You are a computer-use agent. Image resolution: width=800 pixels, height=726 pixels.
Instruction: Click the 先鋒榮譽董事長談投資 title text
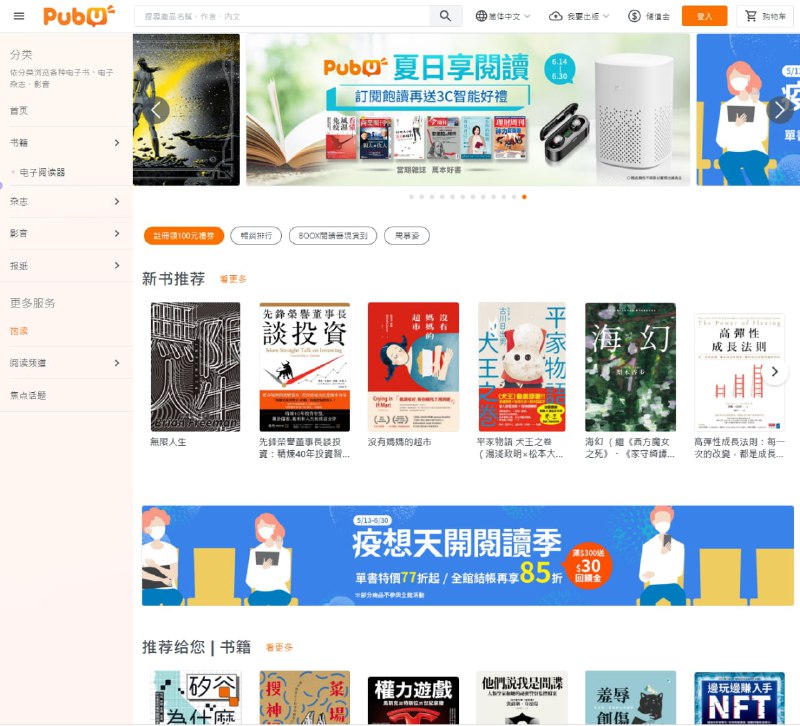tap(304, 447)
